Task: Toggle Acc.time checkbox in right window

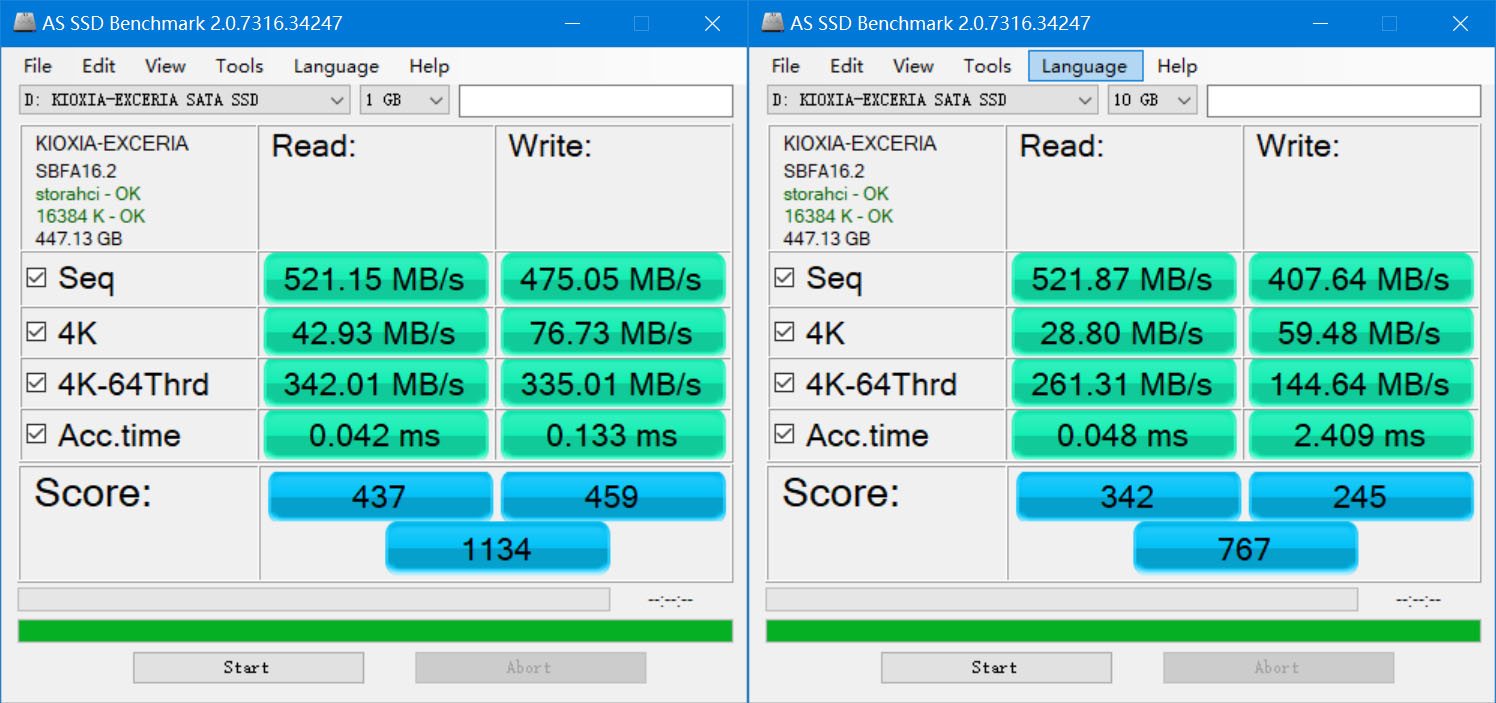Action: [784, 434]
